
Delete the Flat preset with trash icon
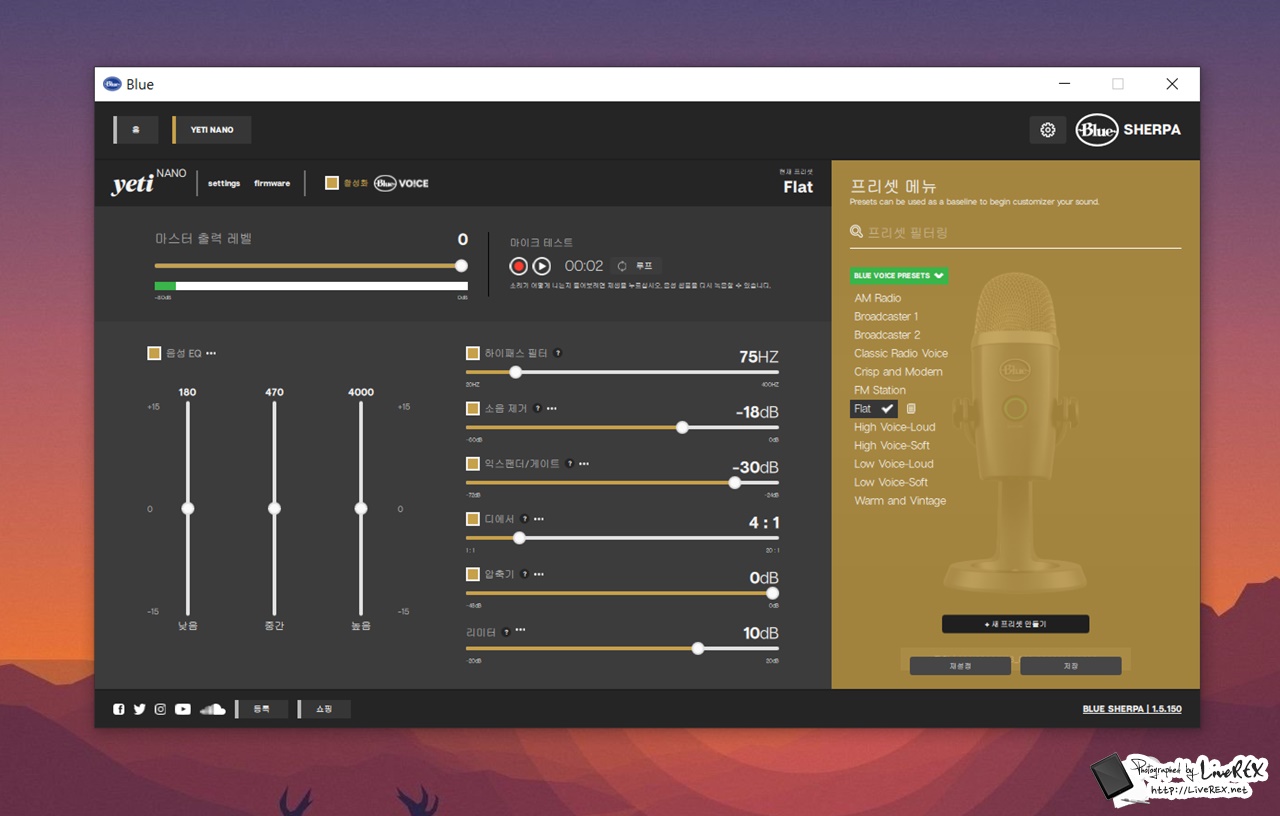tap(911, 409)
